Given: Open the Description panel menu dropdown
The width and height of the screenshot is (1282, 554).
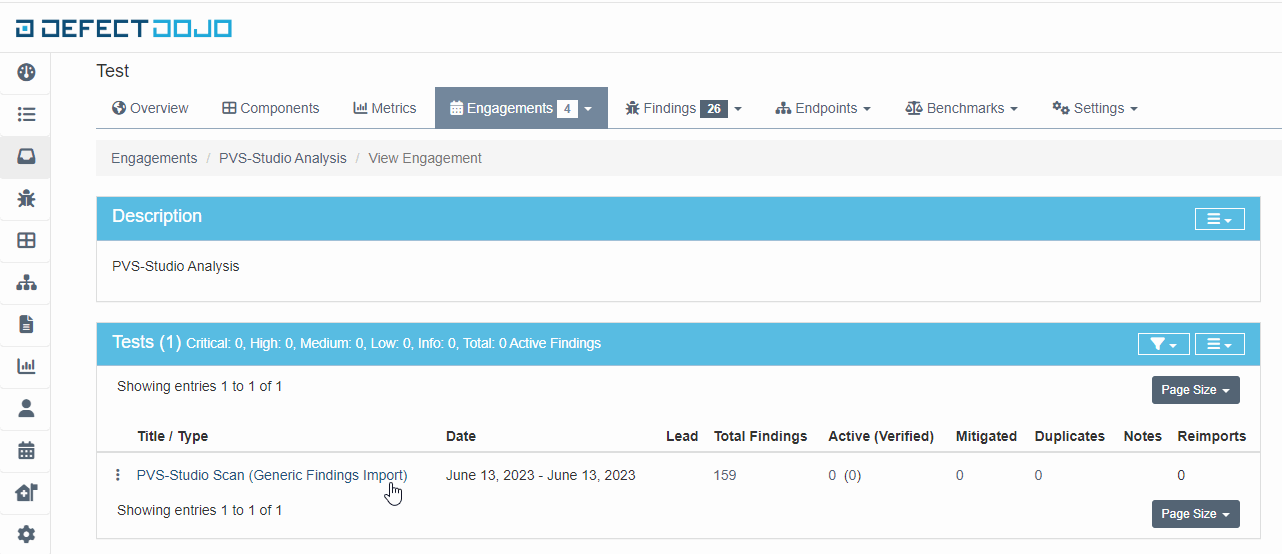Looking at the screenshot, I should [1219, 219].
